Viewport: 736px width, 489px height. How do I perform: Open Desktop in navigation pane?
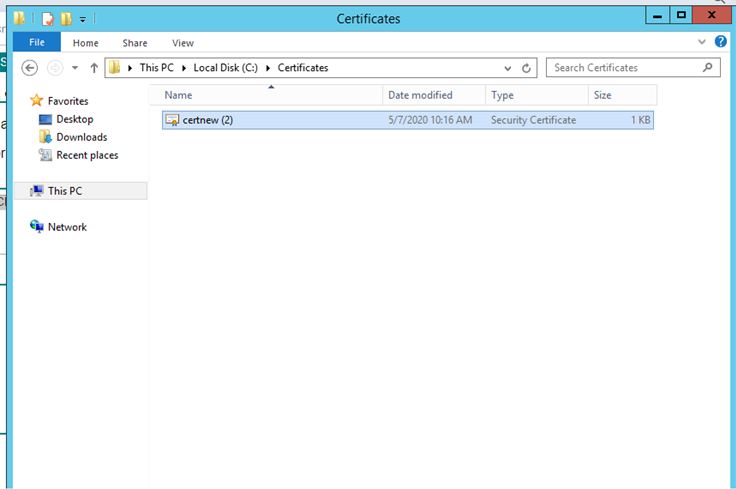[x=75, y=119]
